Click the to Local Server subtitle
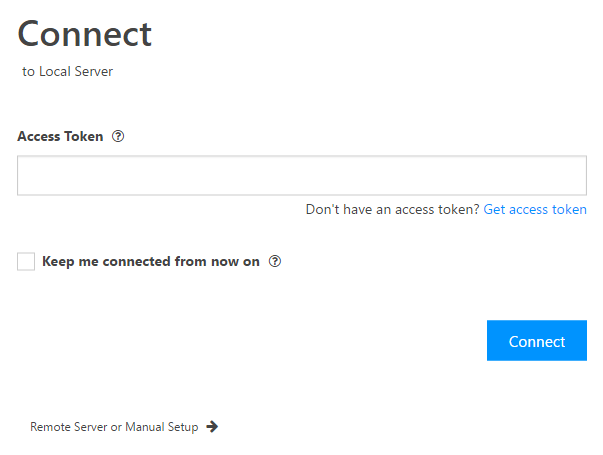The width and height of the screenshot is (603, 455). click(x=67, y=72)
